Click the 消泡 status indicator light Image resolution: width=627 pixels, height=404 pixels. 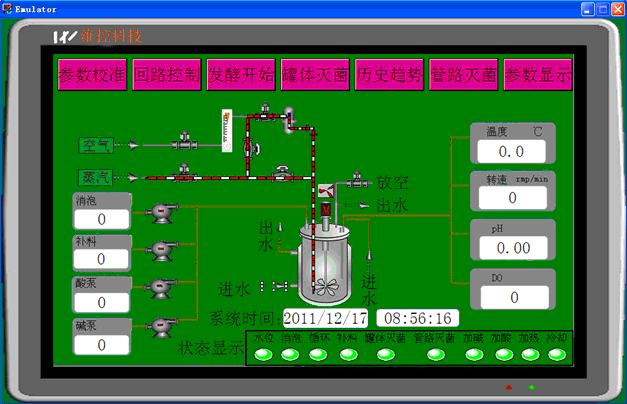point(290,354)
